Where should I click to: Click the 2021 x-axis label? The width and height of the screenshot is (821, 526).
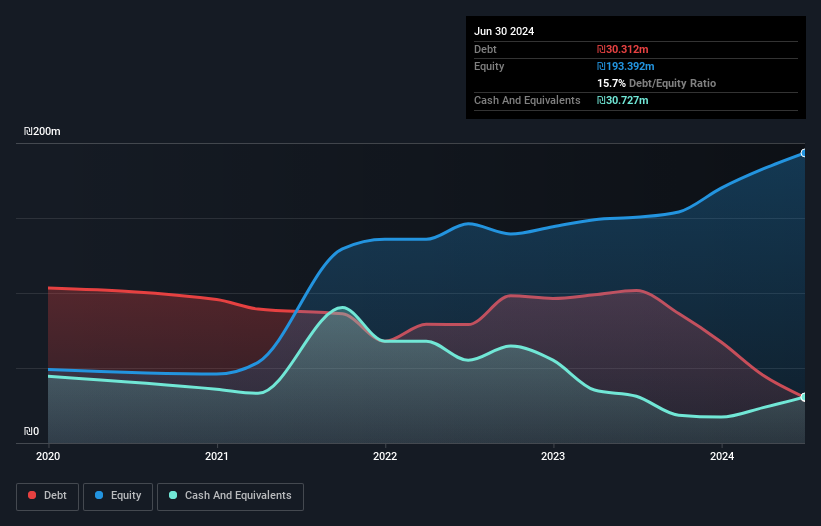click(x=217, y=456)
